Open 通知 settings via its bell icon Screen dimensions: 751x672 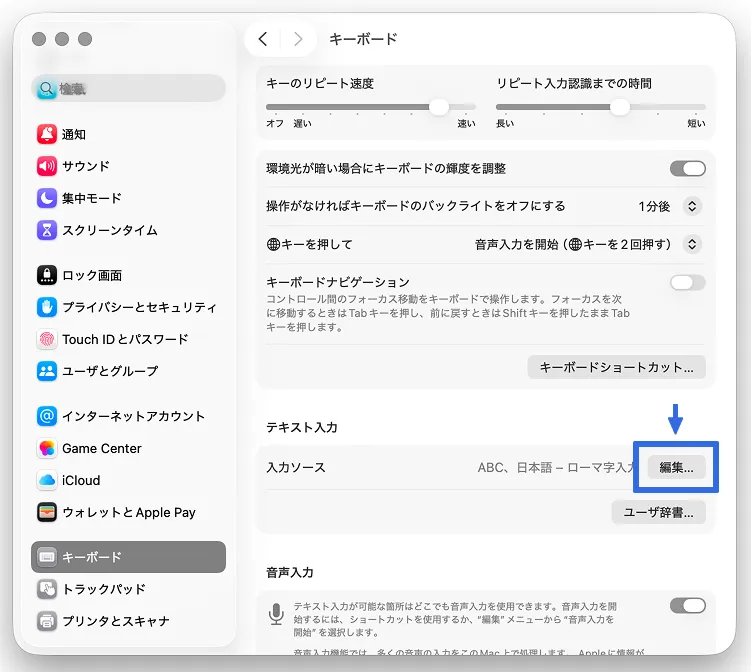47,134
